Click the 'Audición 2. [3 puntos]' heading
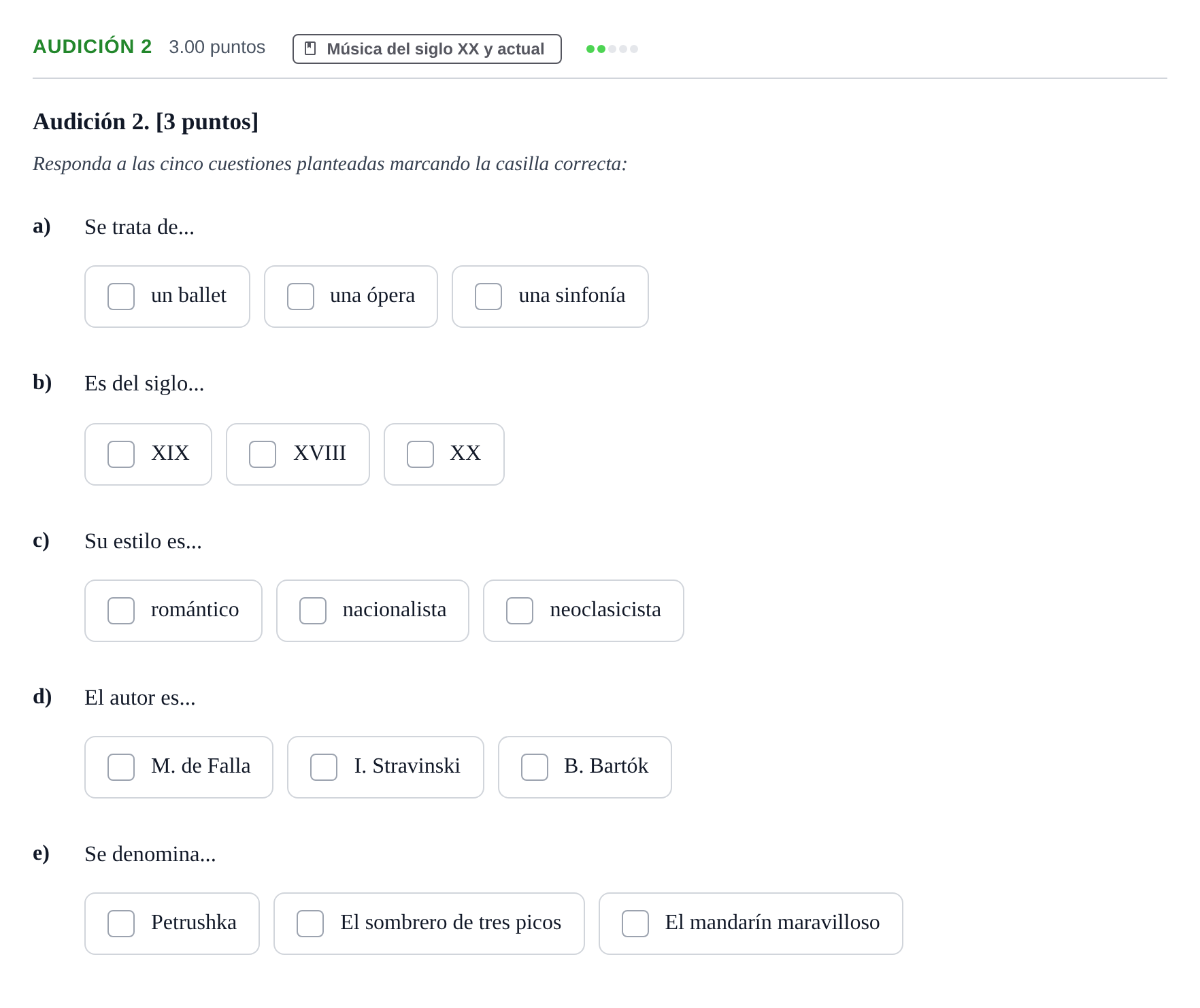This screenshot has height=1008, width=1200. pos(146,122)
